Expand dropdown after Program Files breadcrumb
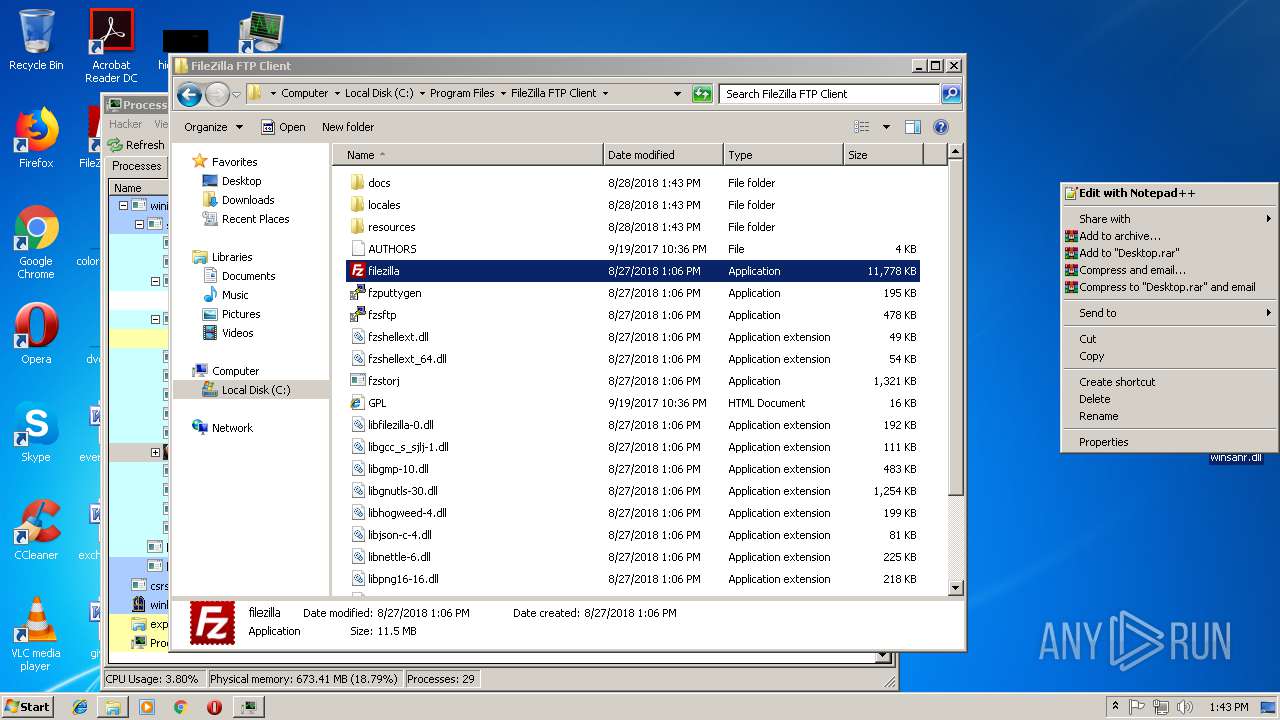This screenshot has width=1280, height=720. pos(502,94)
